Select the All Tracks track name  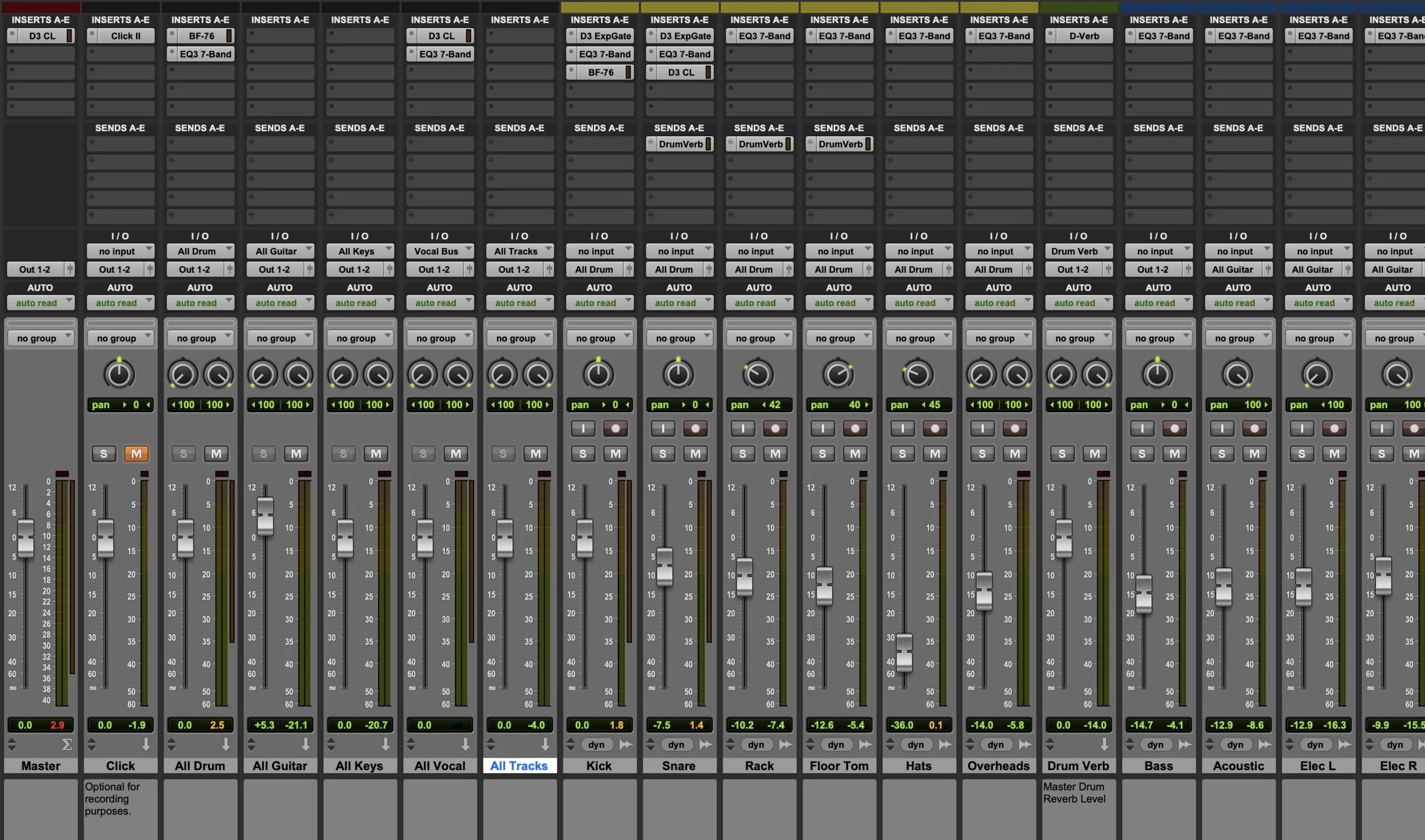point(519,765)
